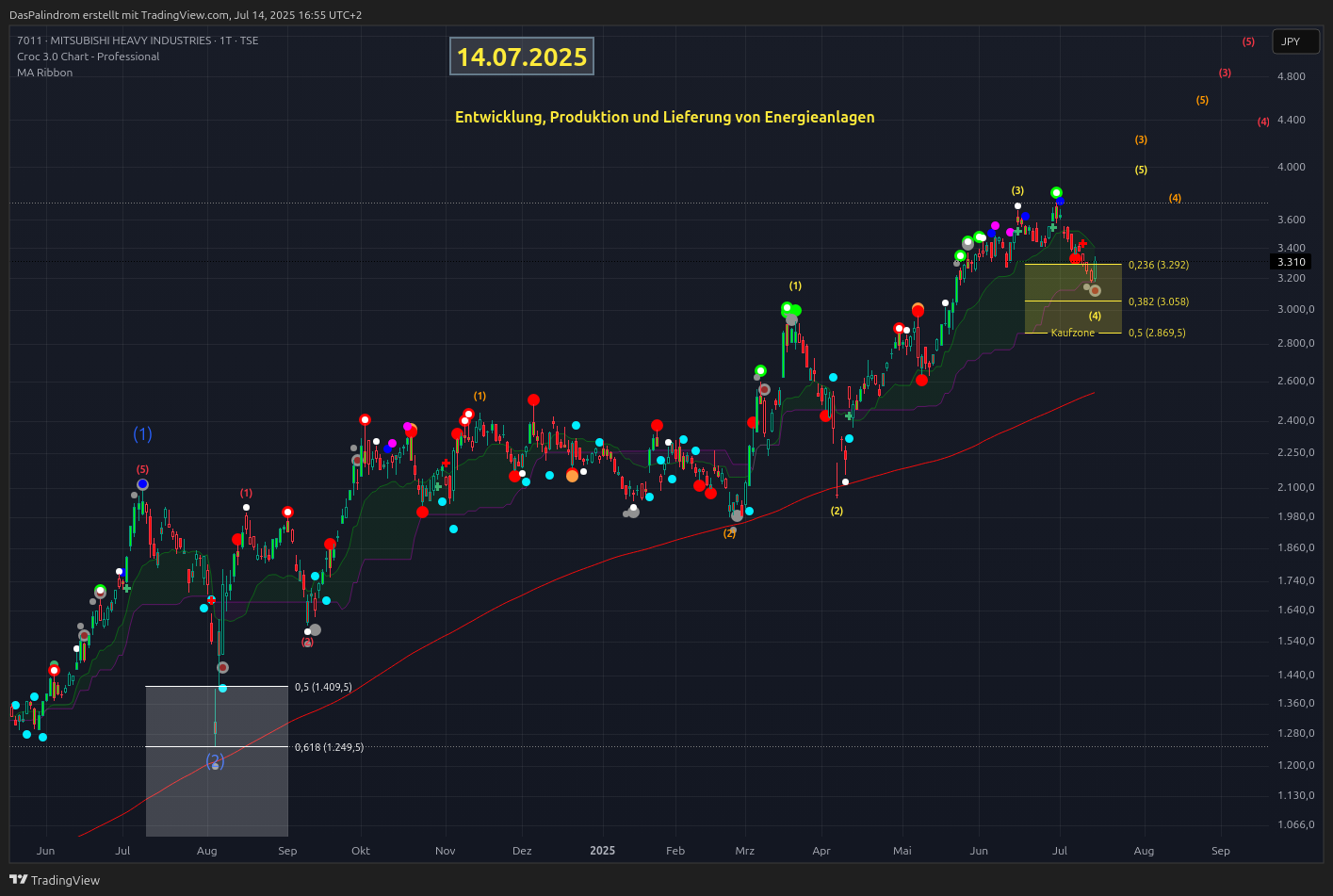Expand the Croc 3.0 Chart indicator legend
Viewport: 1333px width, 896px height.
coord(88,57)
